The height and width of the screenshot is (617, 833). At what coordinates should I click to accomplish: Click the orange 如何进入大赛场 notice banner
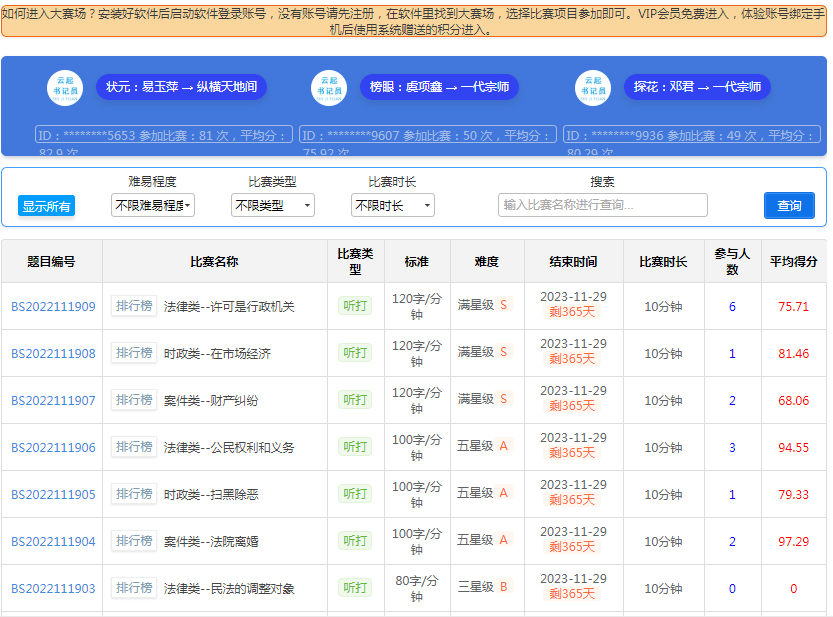pyautogui.click(x=414, y=21)
